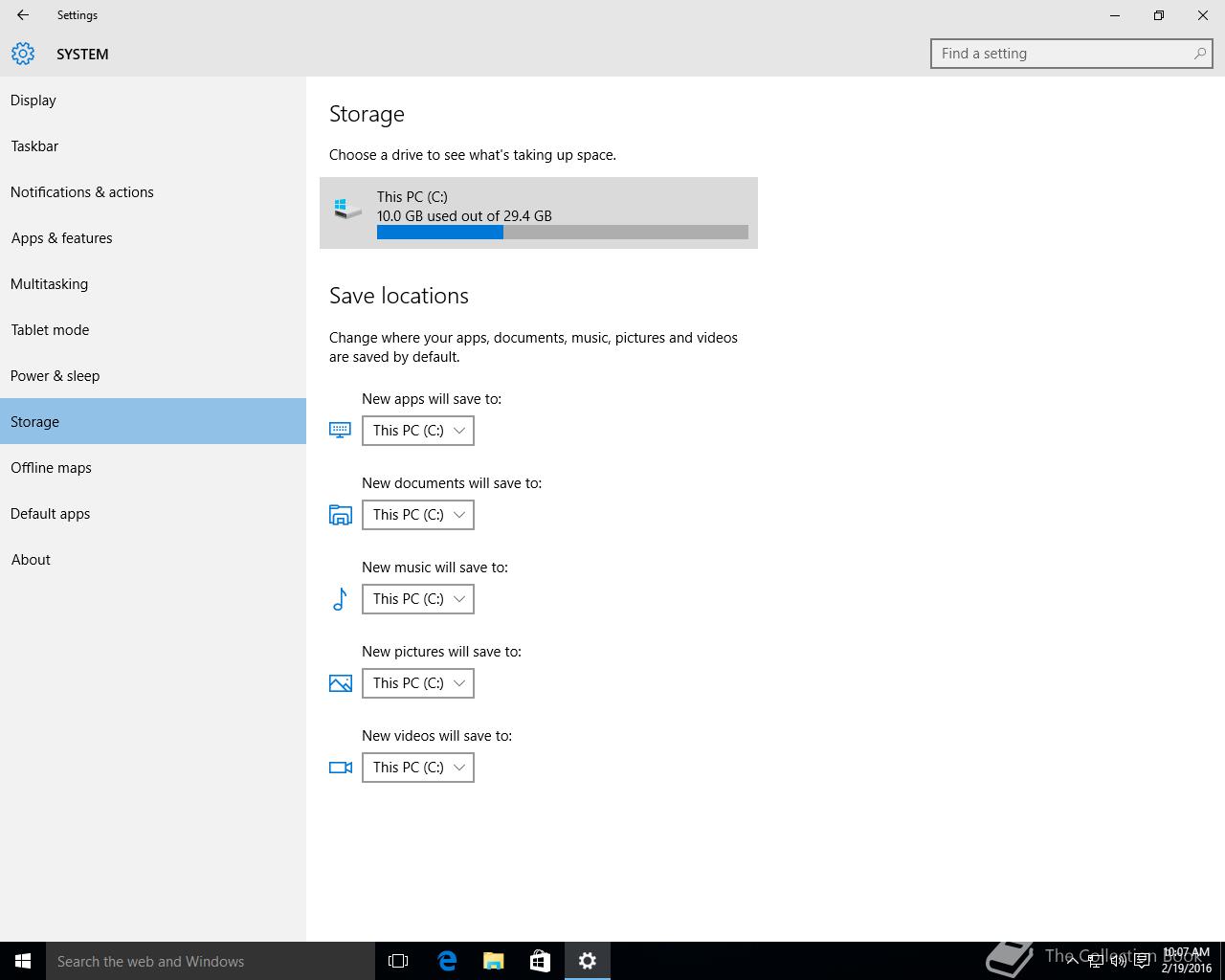Click 'New pictures will save to:' label
1225x980 pixels.
click(441, 652)
